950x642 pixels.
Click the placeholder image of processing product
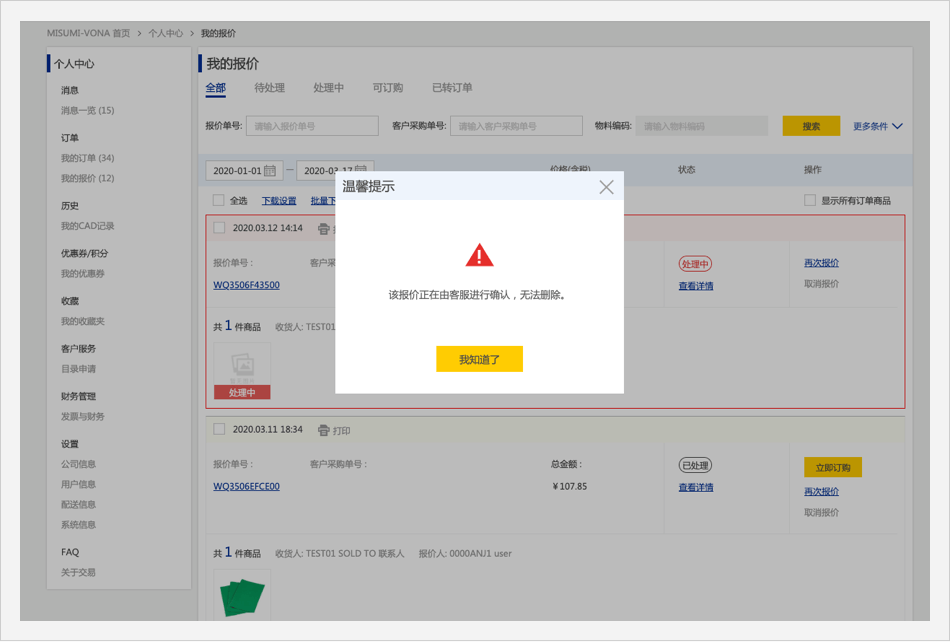(x=242, y=364)
